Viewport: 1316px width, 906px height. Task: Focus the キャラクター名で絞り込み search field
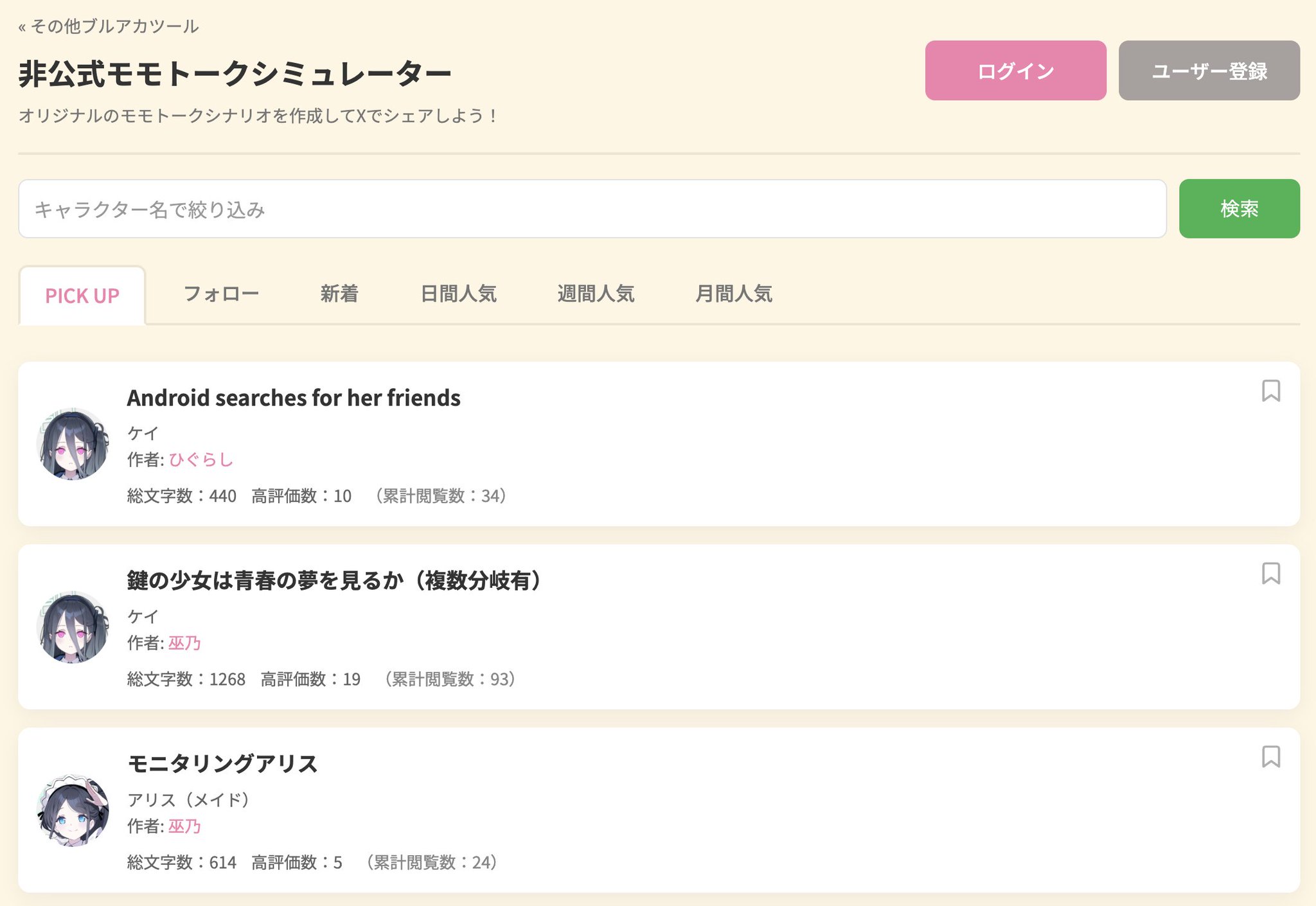[591, 209]
